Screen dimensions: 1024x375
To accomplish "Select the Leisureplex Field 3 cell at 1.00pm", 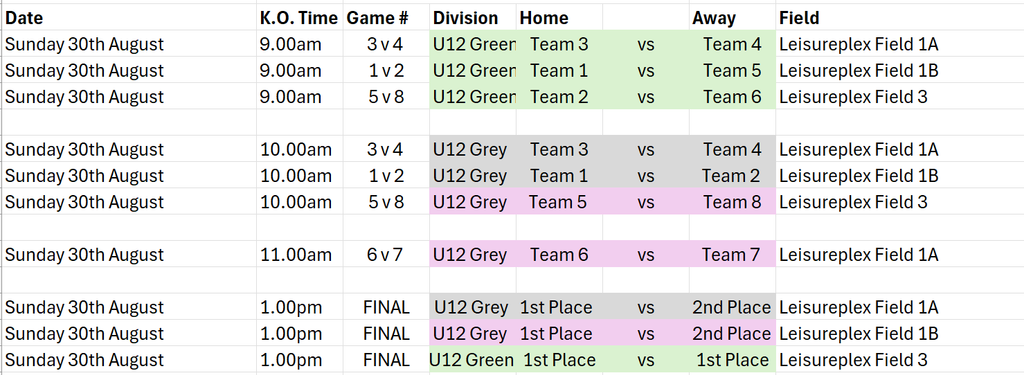I will [899, 360].
